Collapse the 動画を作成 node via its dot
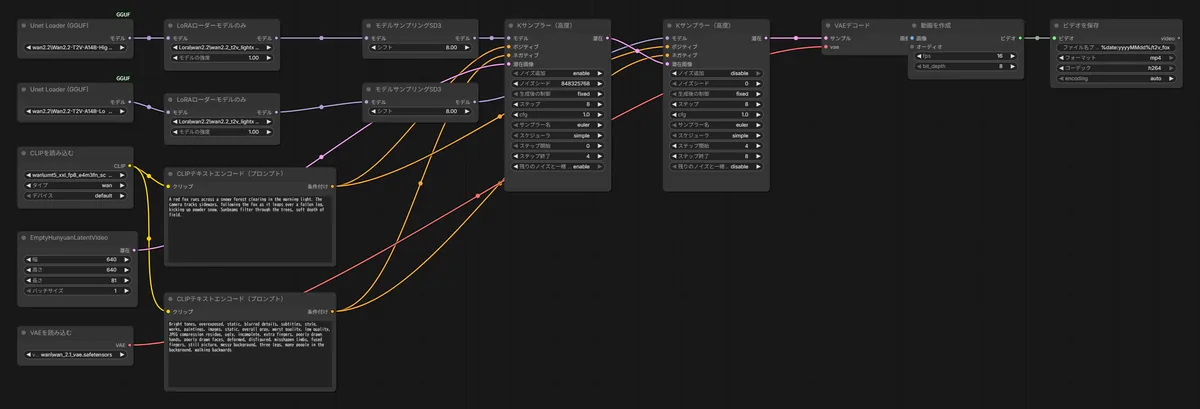The image size is (1200, 409). pyautogui.click(x=915, y=26)
